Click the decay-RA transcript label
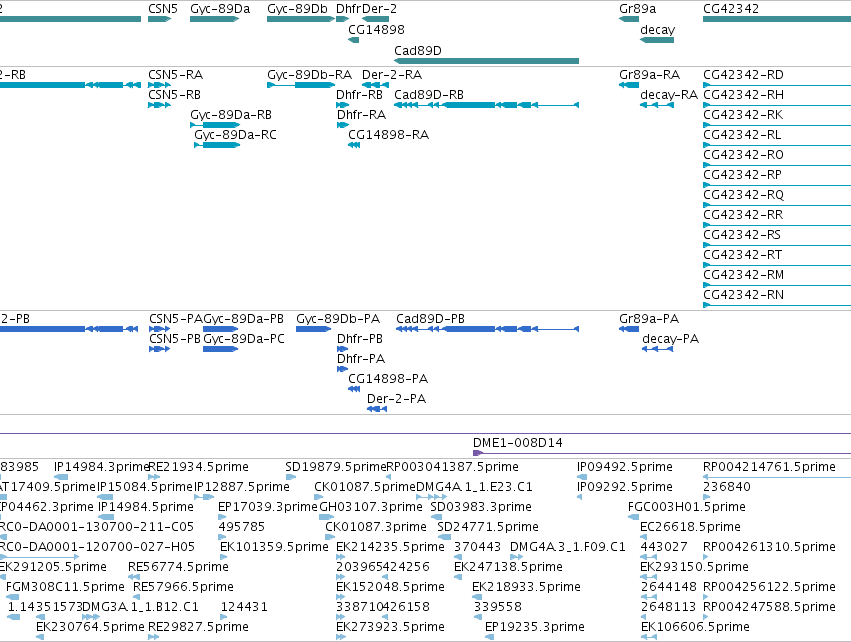Screen dimensions: 851x642 669,94
